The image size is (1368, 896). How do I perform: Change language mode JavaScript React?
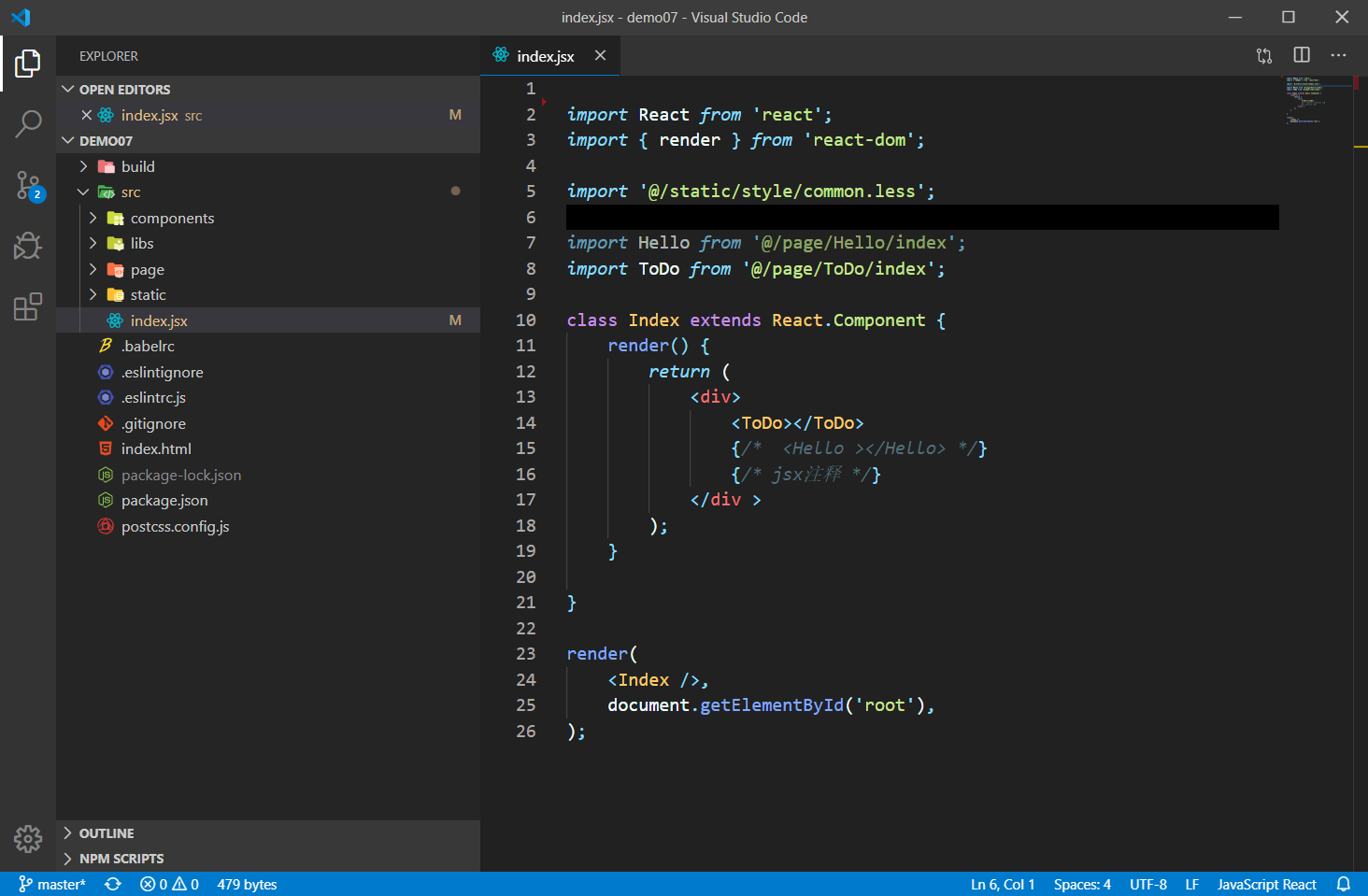[x=1266, y=884]
